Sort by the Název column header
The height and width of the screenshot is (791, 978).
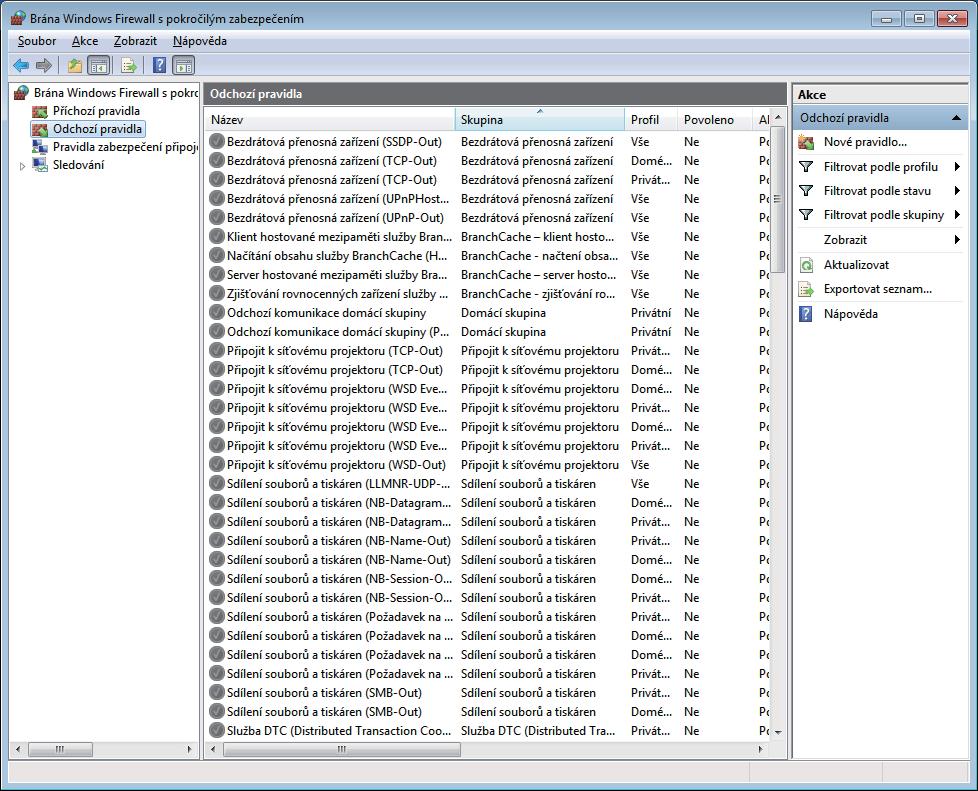coord(330,120)
